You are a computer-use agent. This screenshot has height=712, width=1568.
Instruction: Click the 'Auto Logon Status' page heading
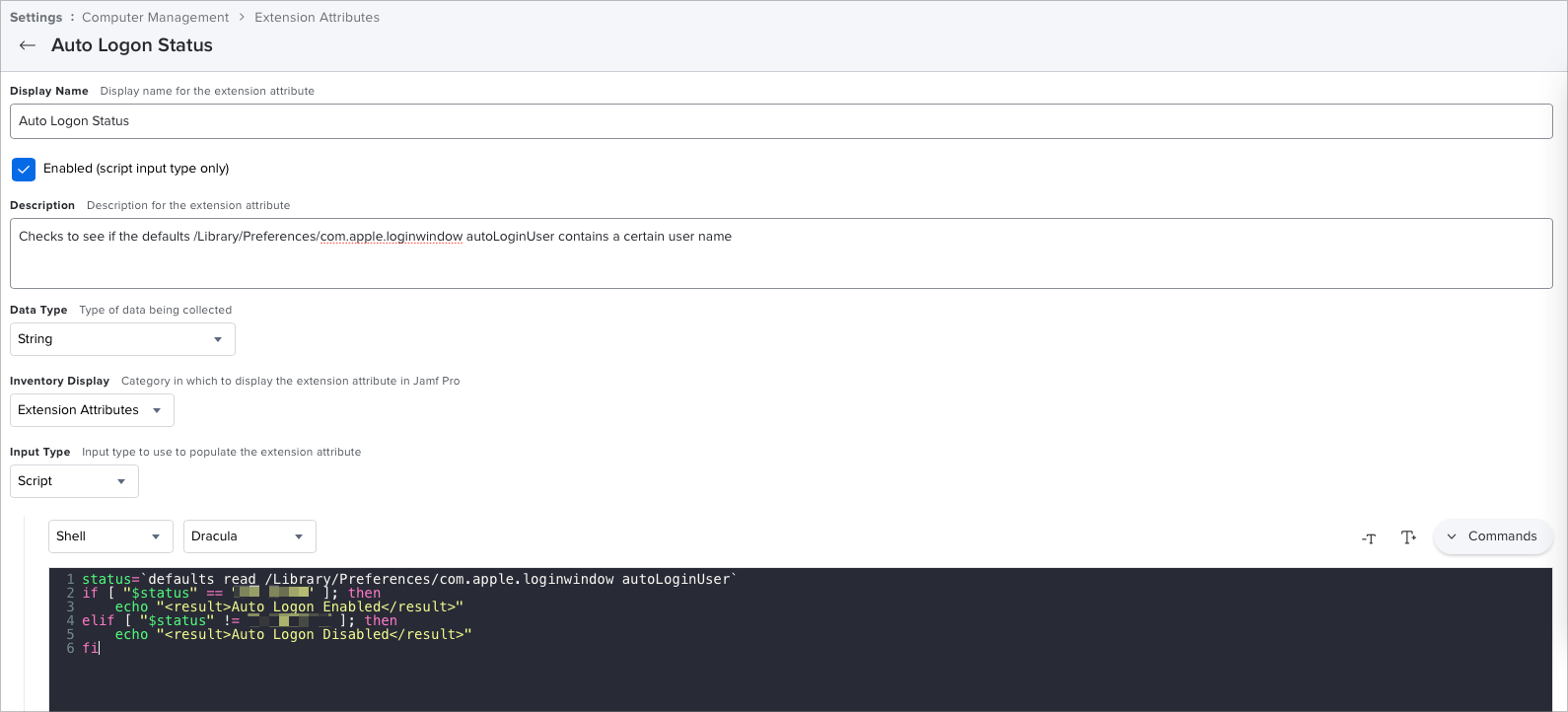pos(132,45)
